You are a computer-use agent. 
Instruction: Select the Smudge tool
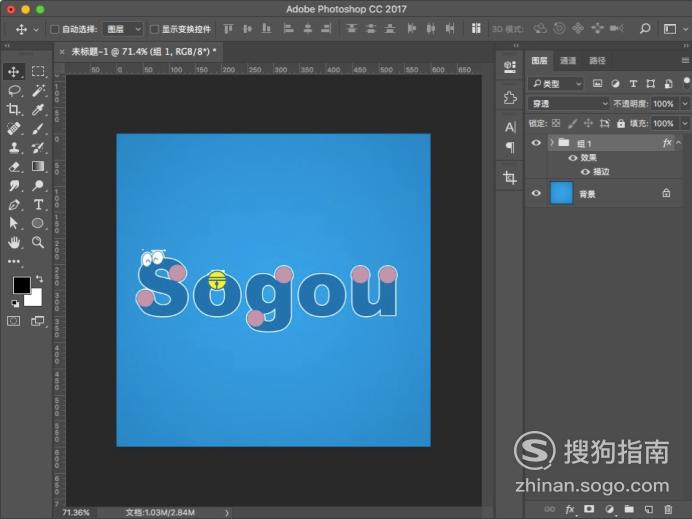(x=14, y=185)
